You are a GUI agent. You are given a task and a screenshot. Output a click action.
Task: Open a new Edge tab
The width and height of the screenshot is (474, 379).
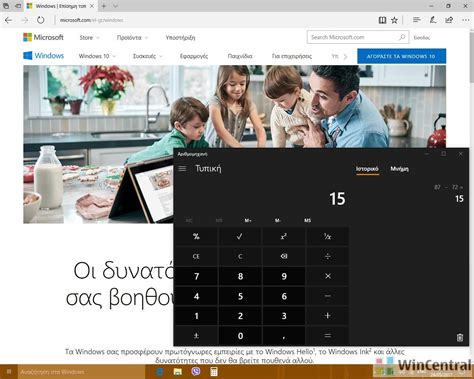(x=104, y=6)
